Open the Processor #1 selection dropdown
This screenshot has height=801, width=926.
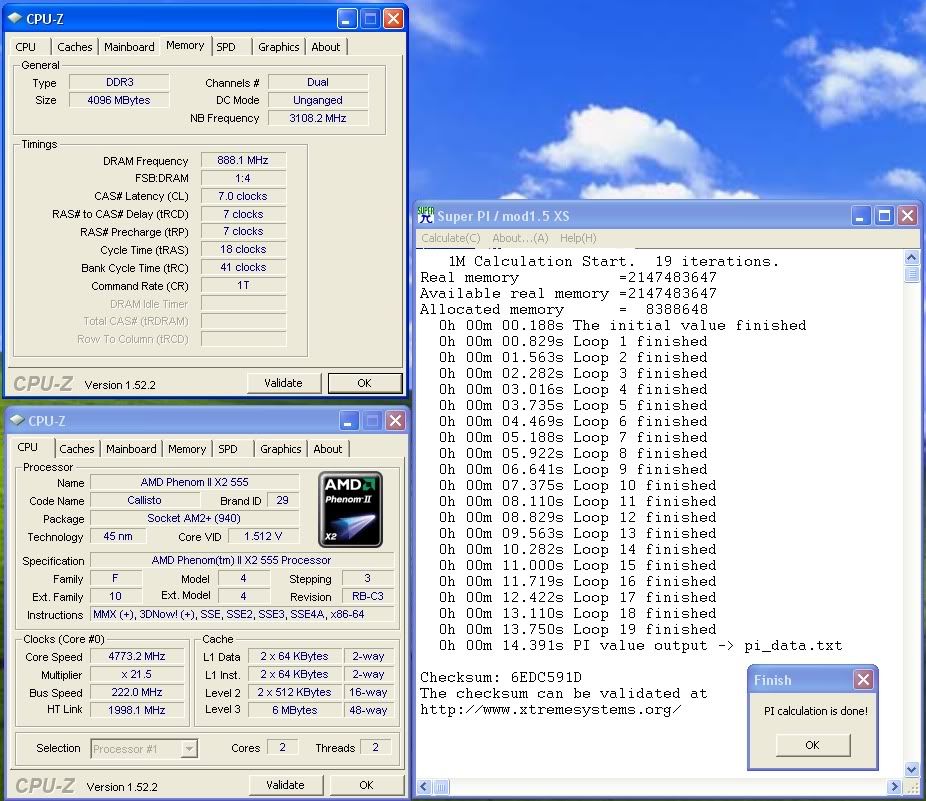pos(189,748)
